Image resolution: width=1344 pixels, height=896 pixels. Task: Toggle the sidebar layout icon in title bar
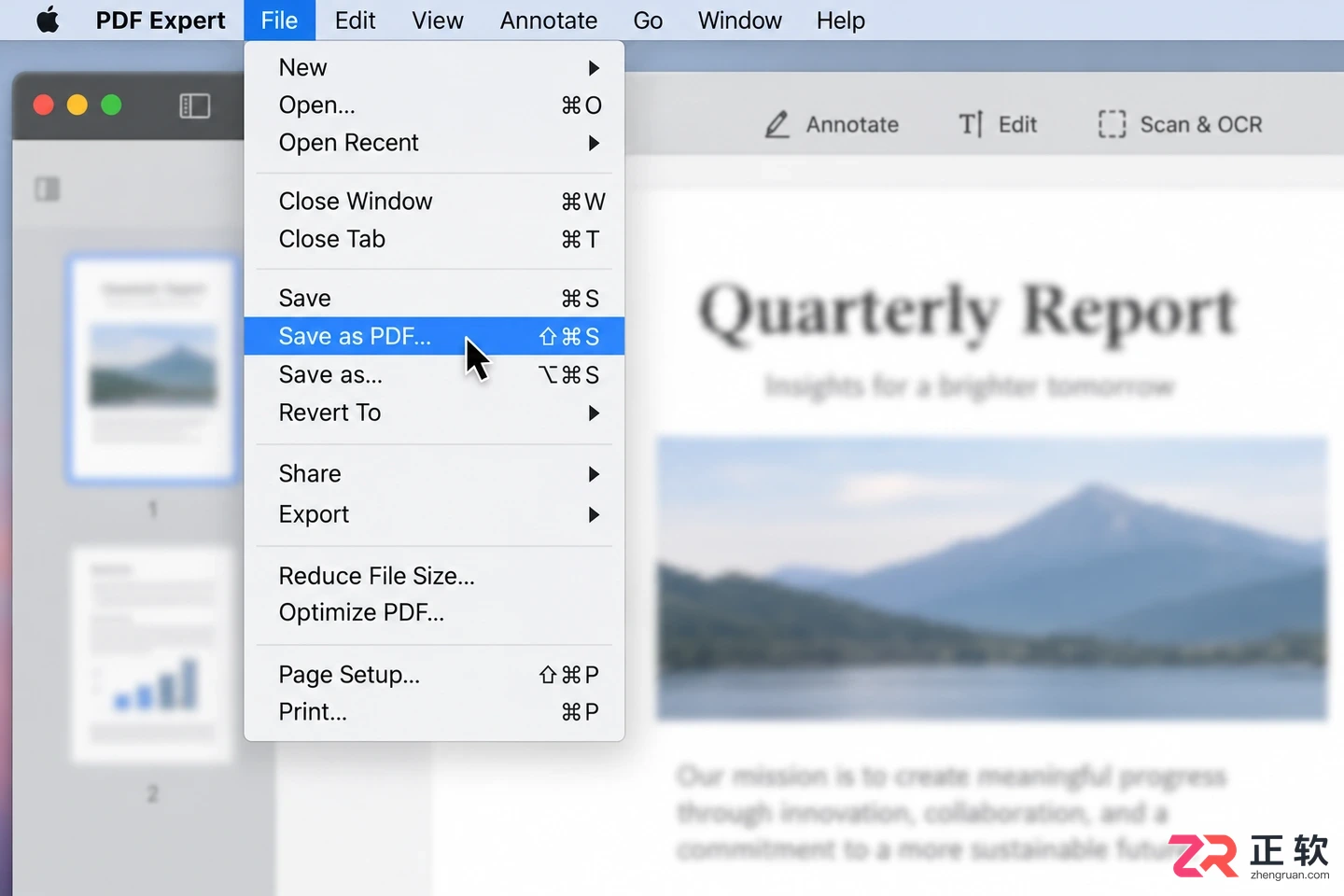(194, 105)
